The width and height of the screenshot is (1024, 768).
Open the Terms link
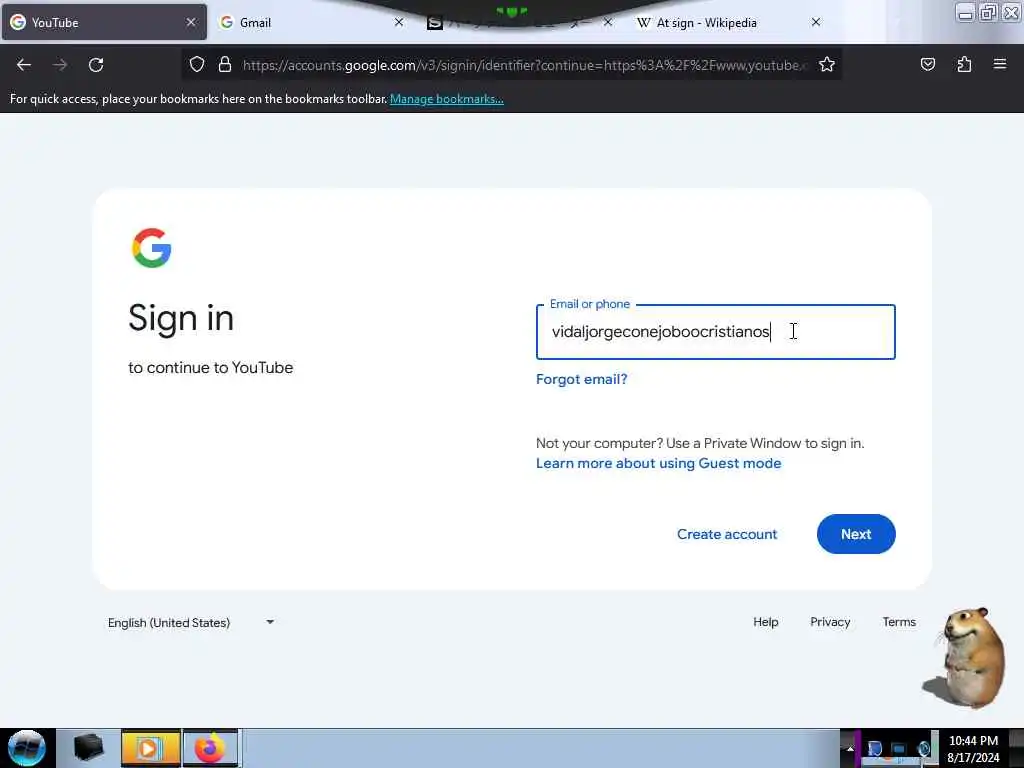(x=899, y=622)
